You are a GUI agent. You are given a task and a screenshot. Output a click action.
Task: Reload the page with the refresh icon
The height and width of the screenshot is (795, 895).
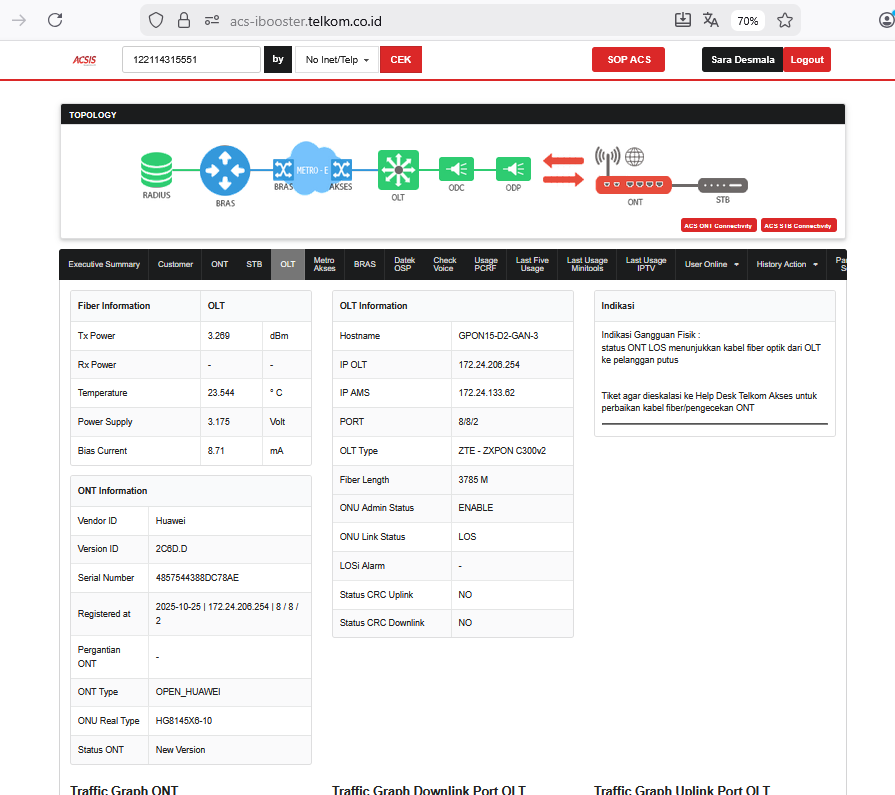(x=55, y=21)
